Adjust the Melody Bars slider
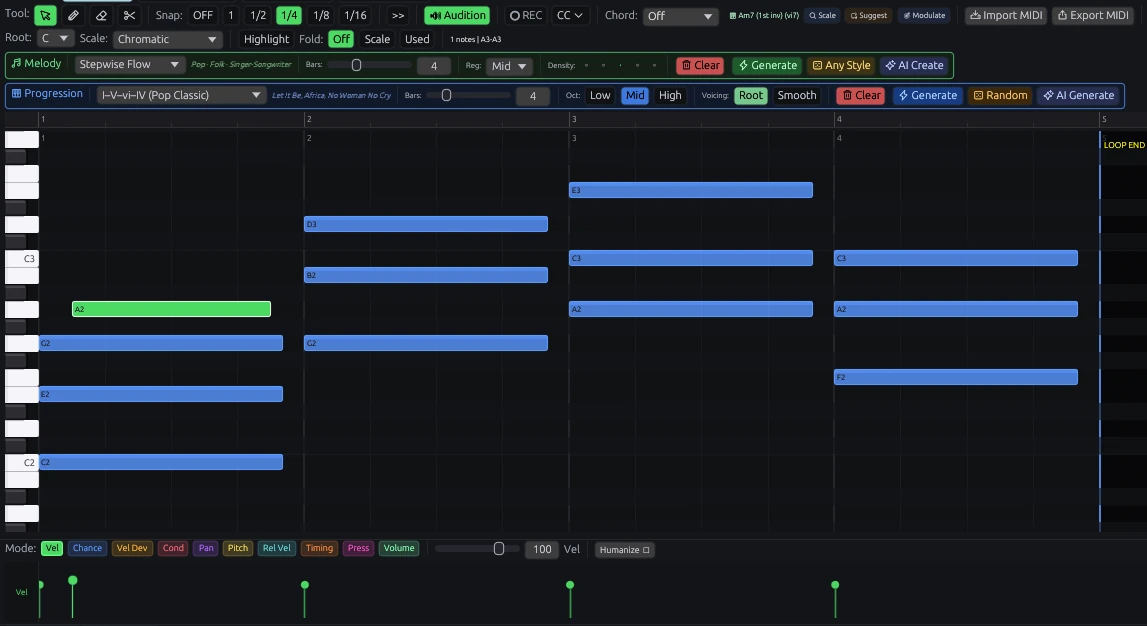 coord(369,65)
